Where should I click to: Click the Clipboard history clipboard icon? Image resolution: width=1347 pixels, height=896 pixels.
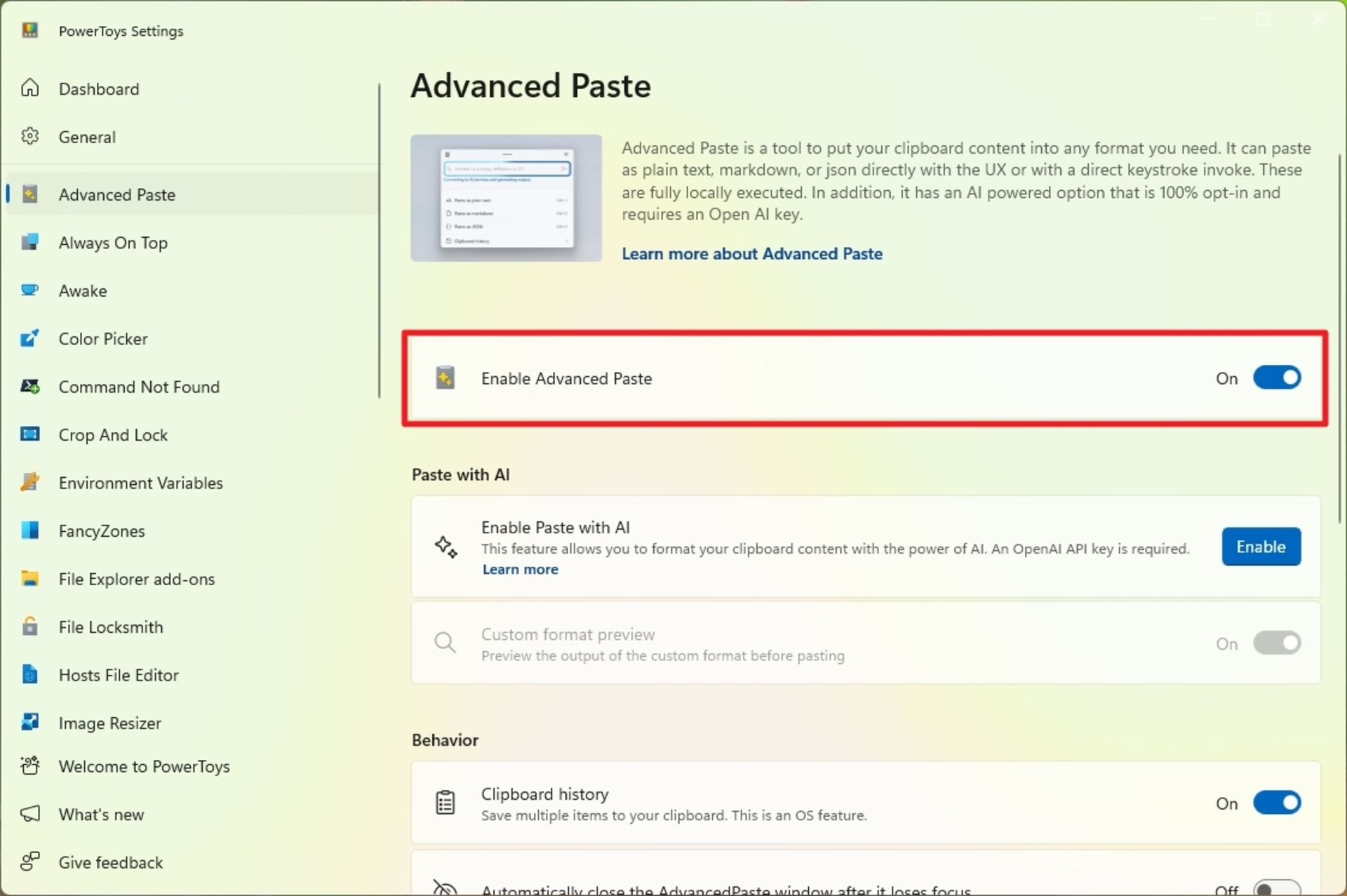[x=445, y=802]
